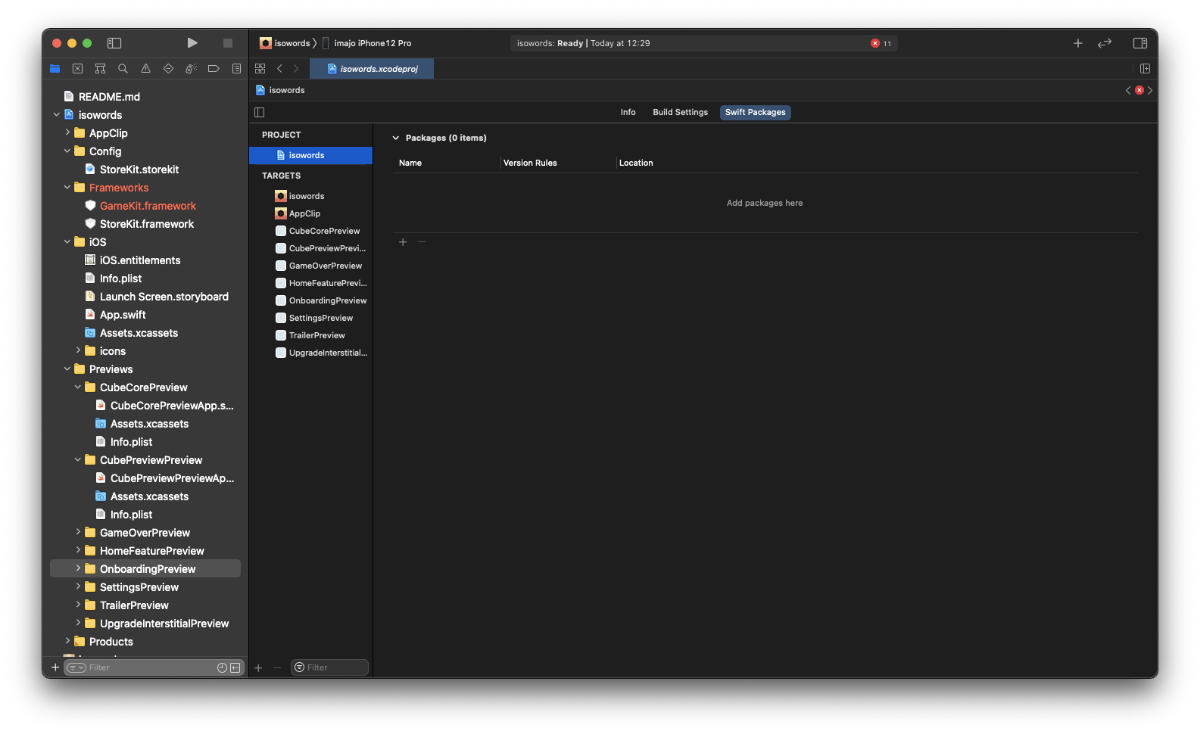
Task: Toggle the inspector panel on the right
Action: pyautogui.click(x=1139, y=43)
